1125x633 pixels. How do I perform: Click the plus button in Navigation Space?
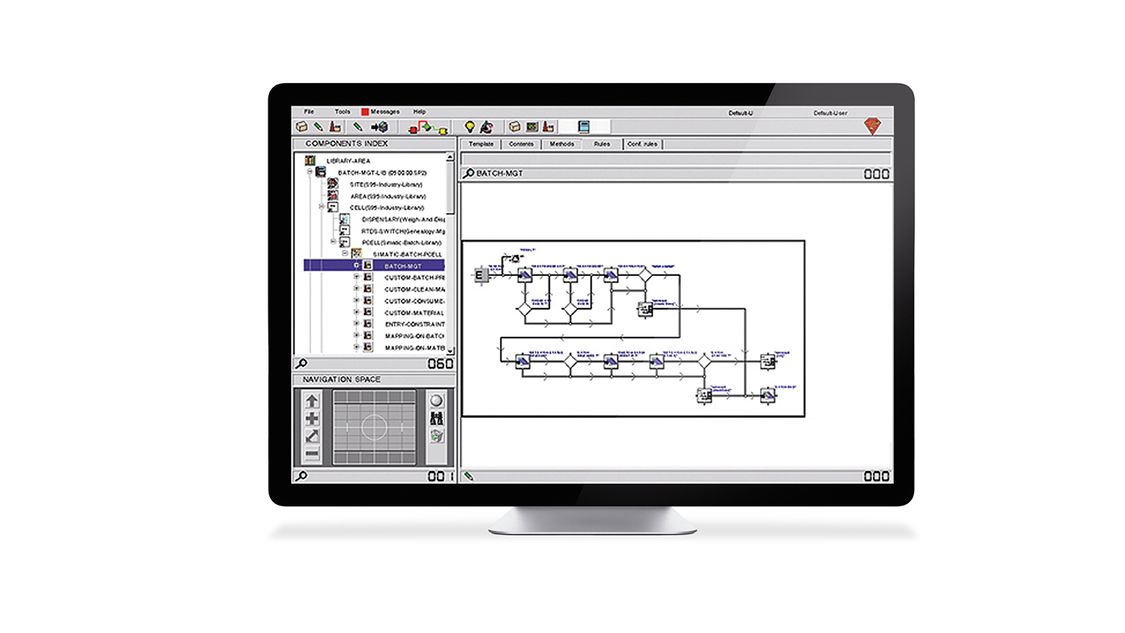click(312, 418)
